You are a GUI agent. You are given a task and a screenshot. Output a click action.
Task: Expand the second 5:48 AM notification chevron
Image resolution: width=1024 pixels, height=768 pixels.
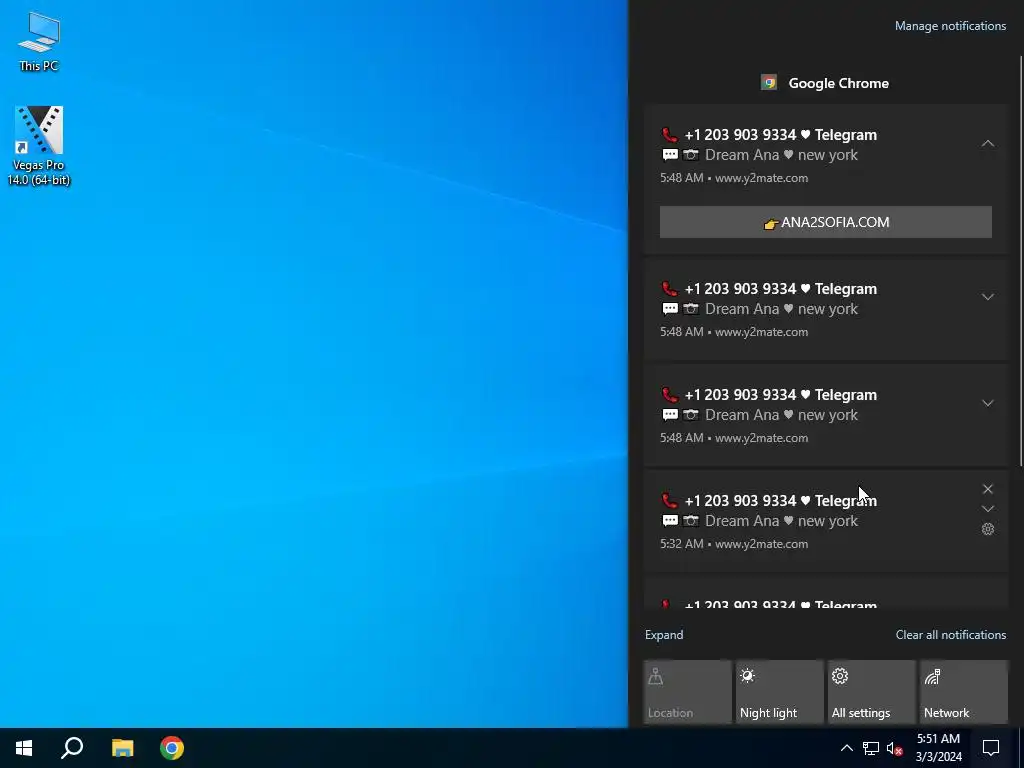[x=987, y=296]
